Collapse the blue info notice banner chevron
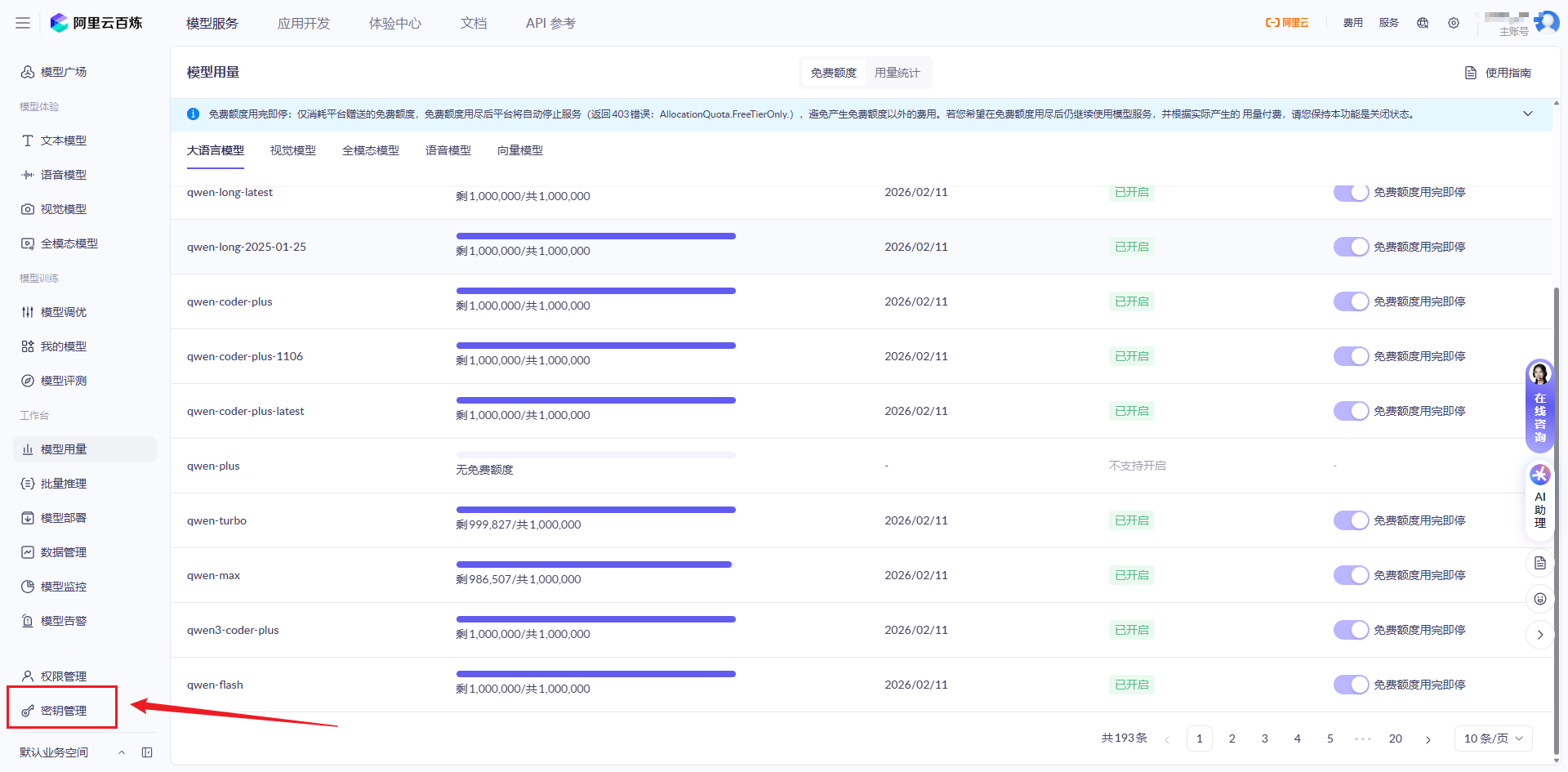The image size is (1568, 772). (1528, 114)
